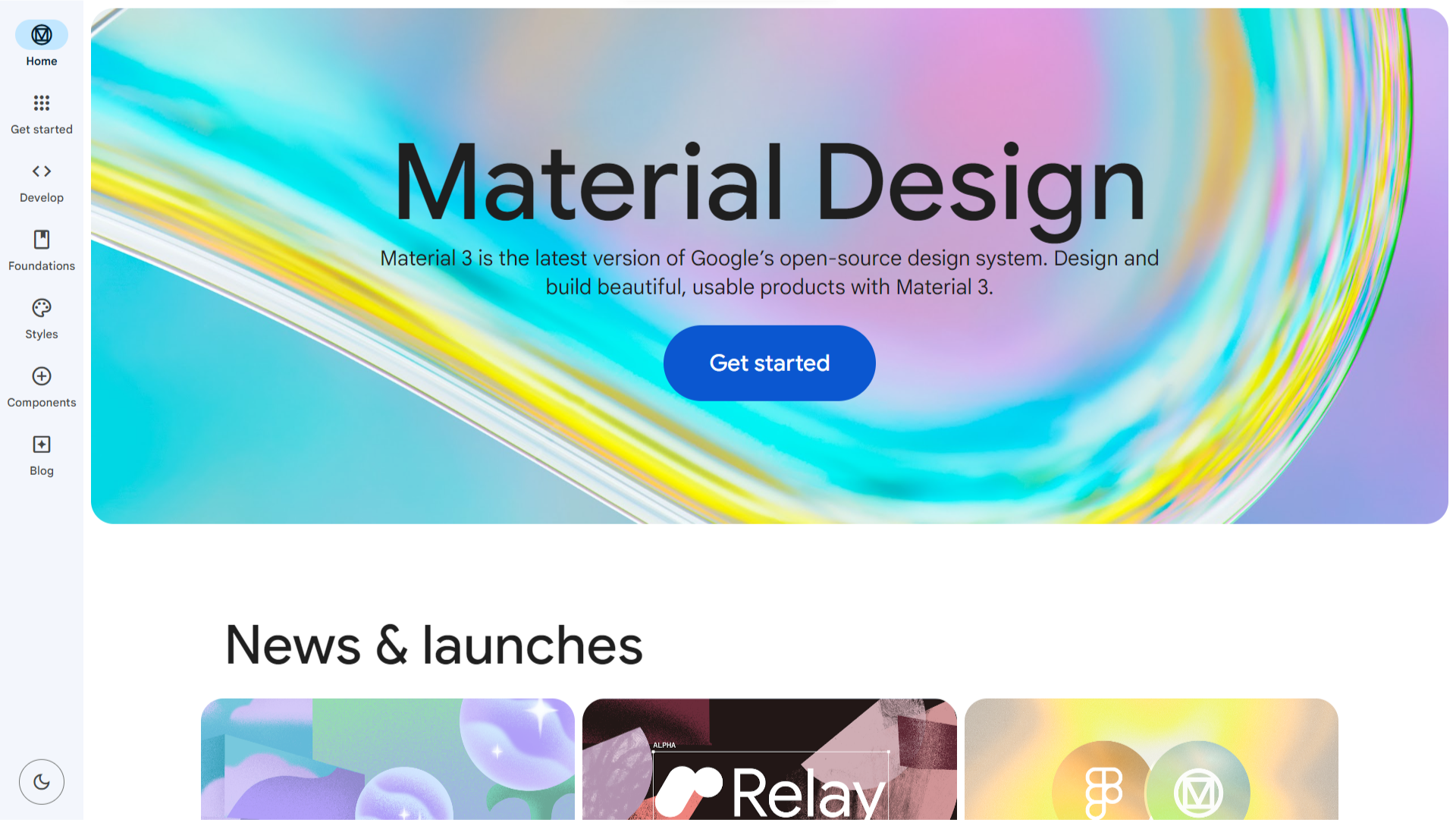
Task: Click the Styles label in sidebar
Action: coord(42,335)
